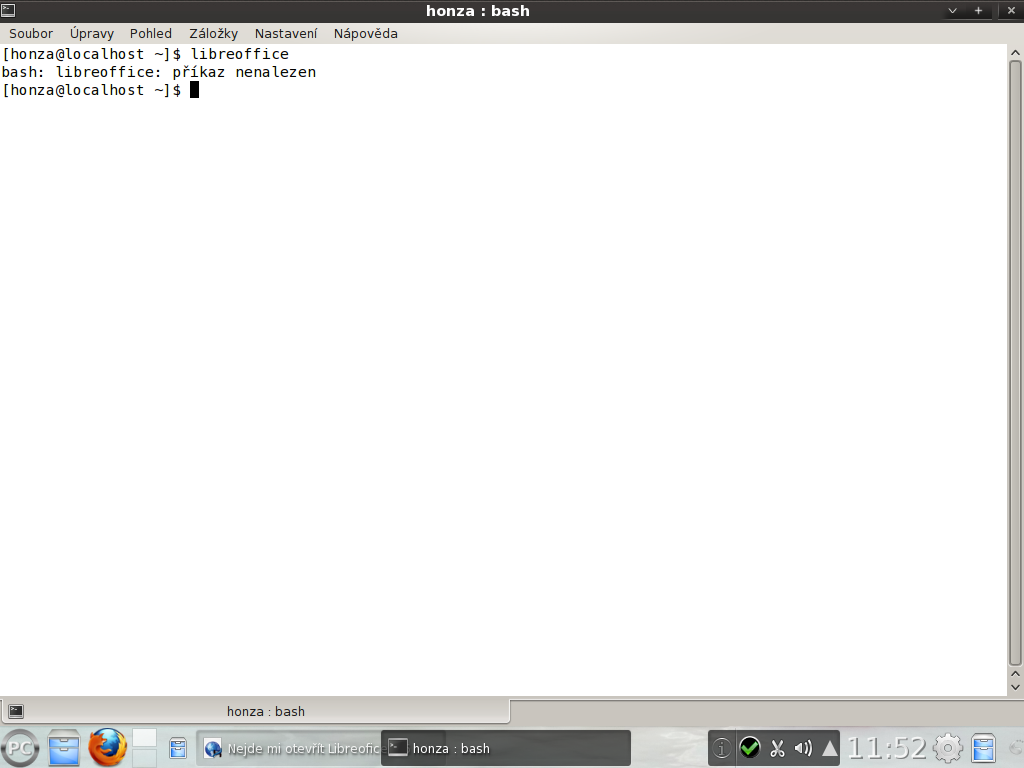Click the 11:52 digital clock

pyautogui.click(x=887, y=748)
